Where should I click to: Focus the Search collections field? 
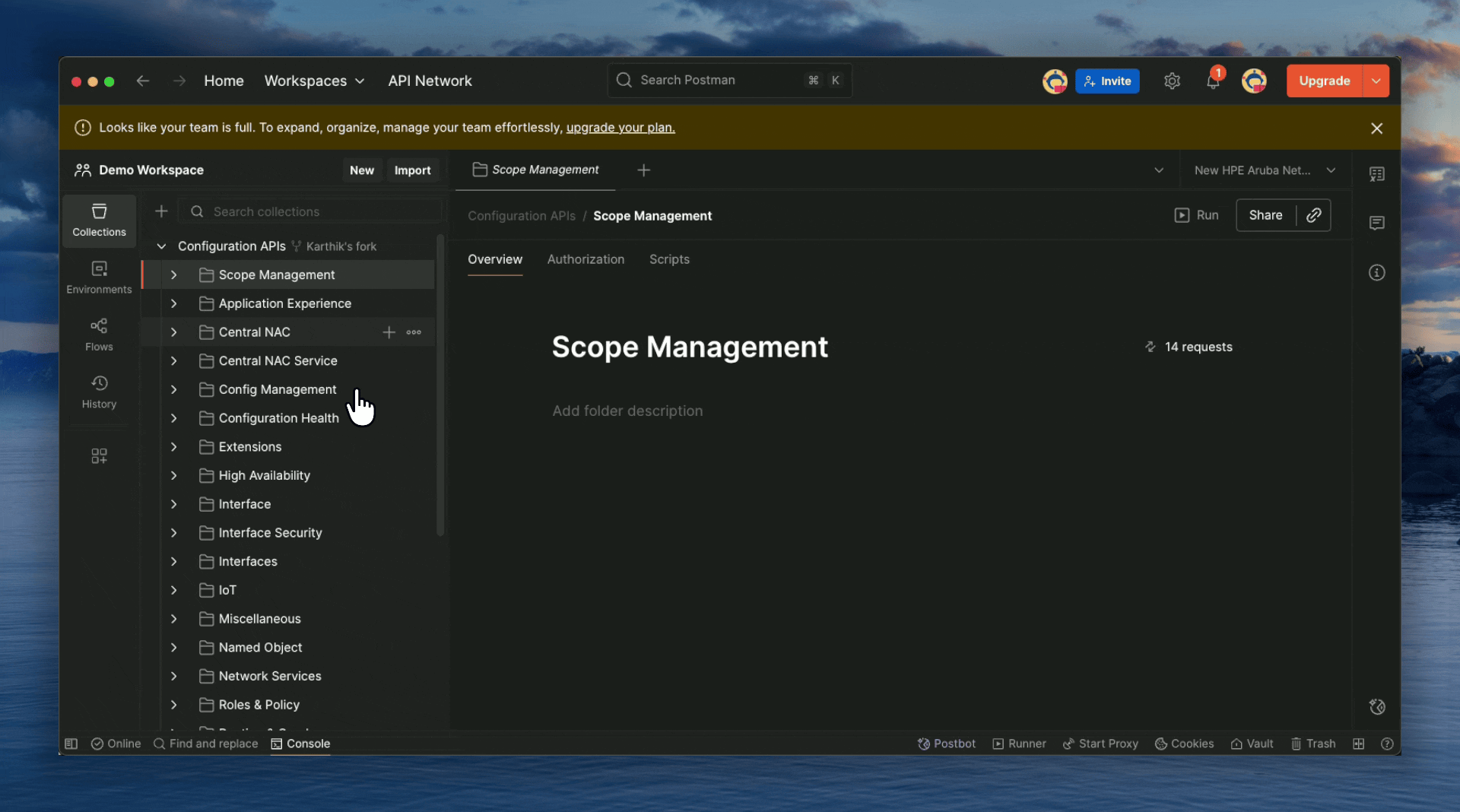click(x=312, y=211)
